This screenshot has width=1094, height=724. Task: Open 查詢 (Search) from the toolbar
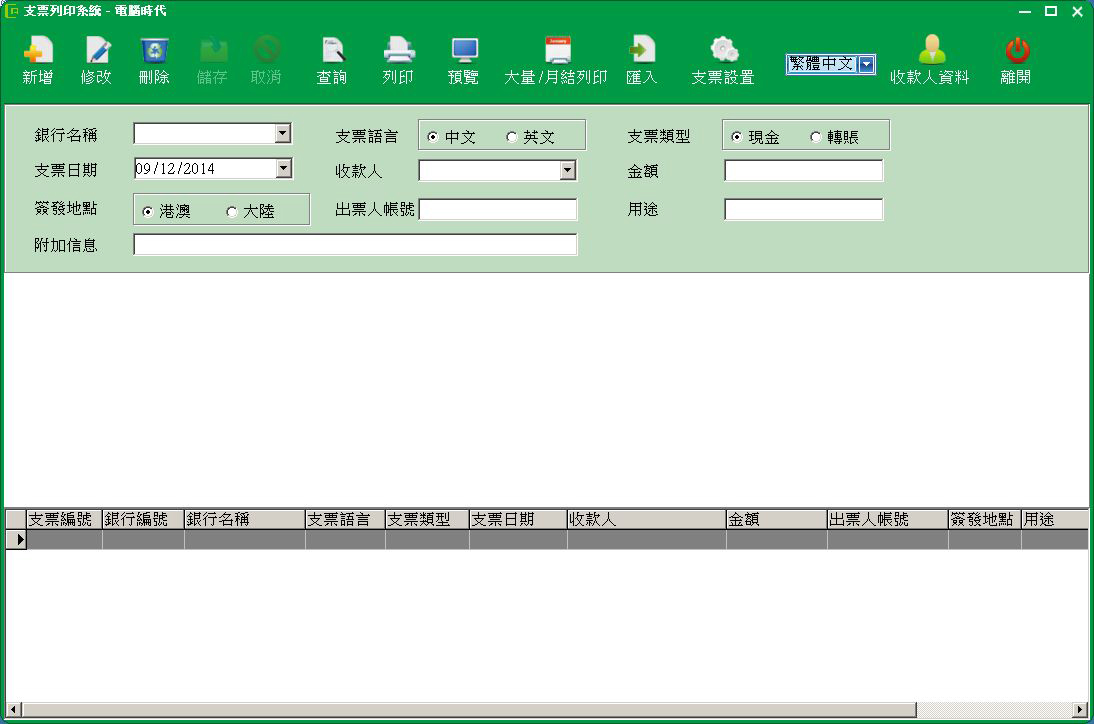pyautogui.click(x=332, y=51)
